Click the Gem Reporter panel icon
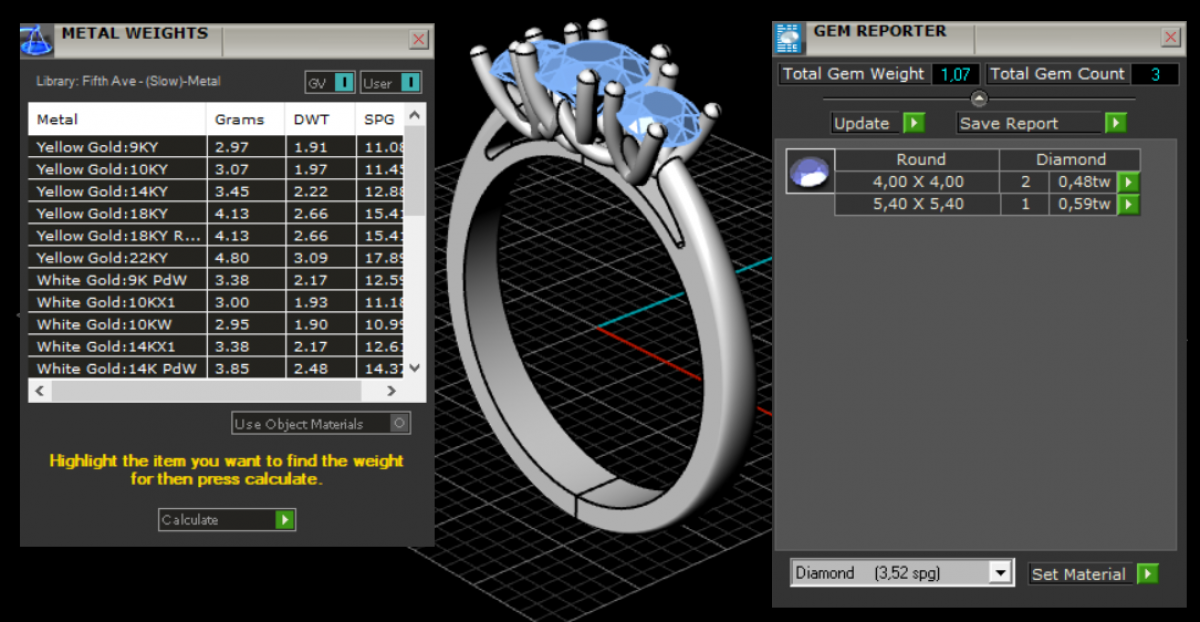Image resolution: width=1200 pixels, height=622 pixels. pyautogui.click(x=790, y=38)
